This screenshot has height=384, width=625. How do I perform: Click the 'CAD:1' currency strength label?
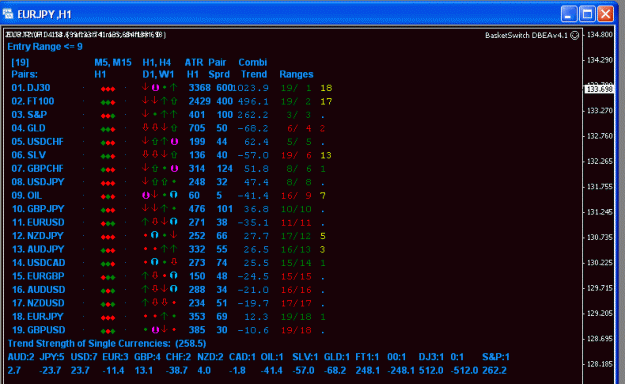(x=242, y=357)
